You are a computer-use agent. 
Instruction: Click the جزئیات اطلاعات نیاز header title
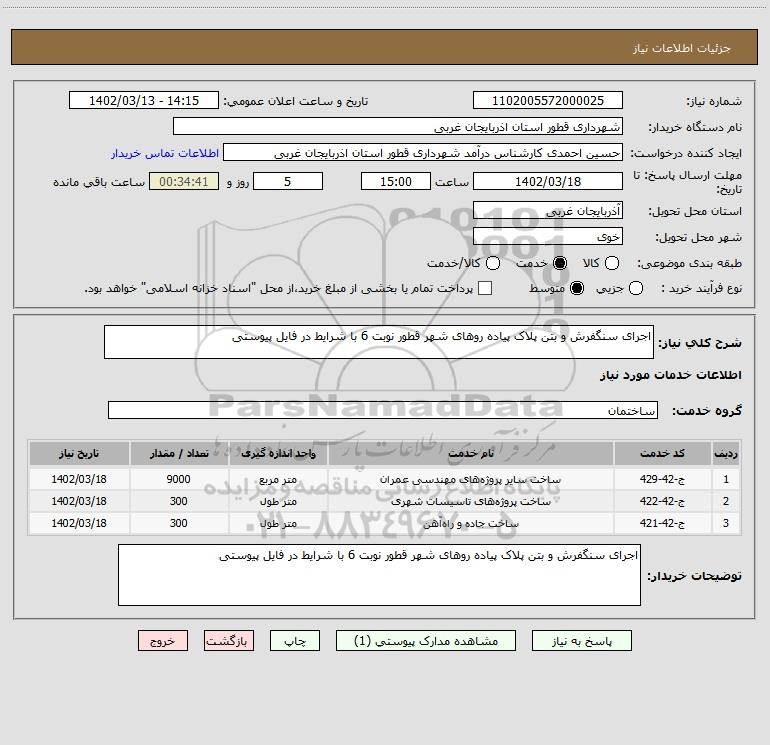[x=682, y=48]
